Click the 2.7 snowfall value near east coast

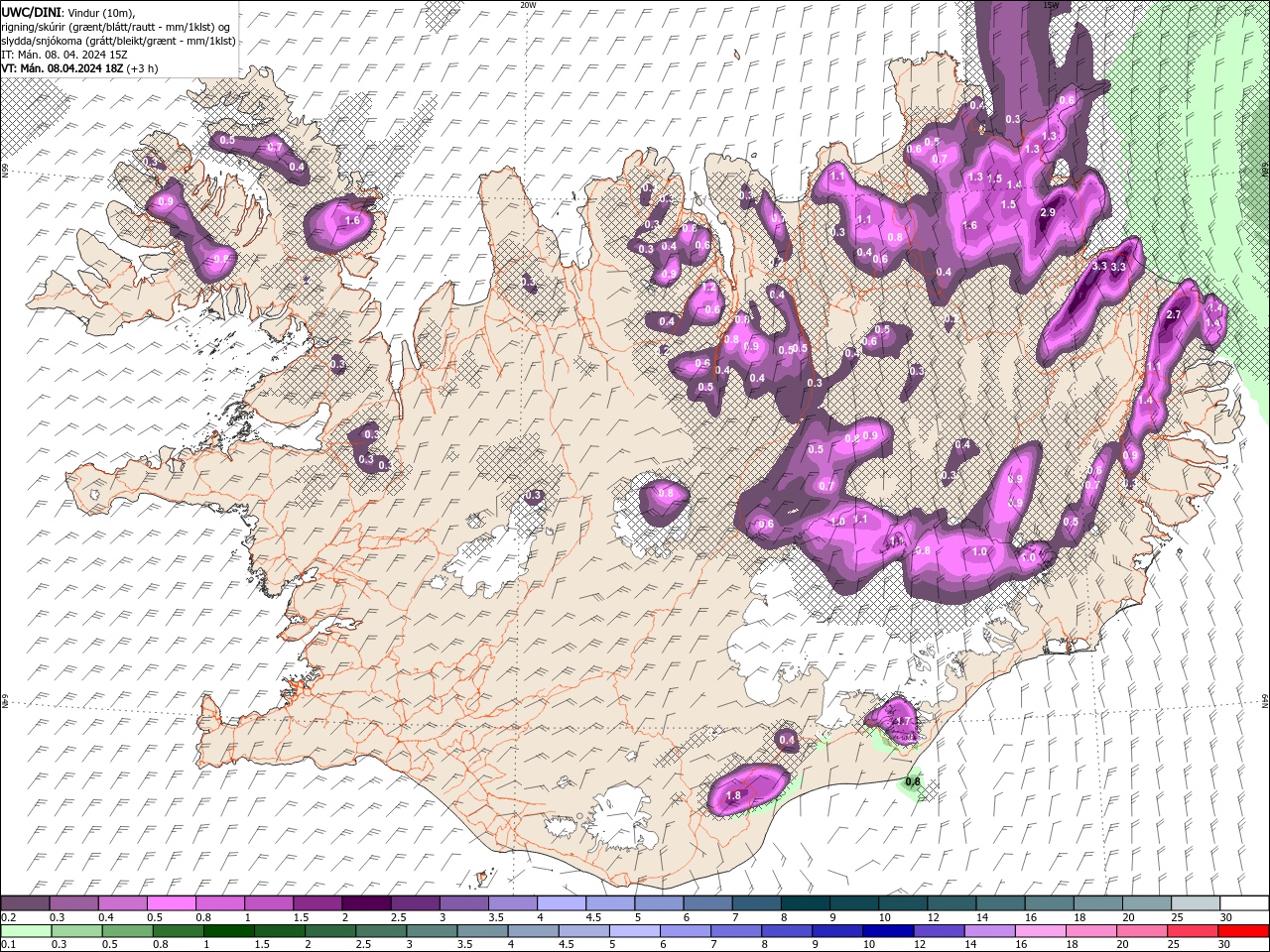[x=1174, y=314]
